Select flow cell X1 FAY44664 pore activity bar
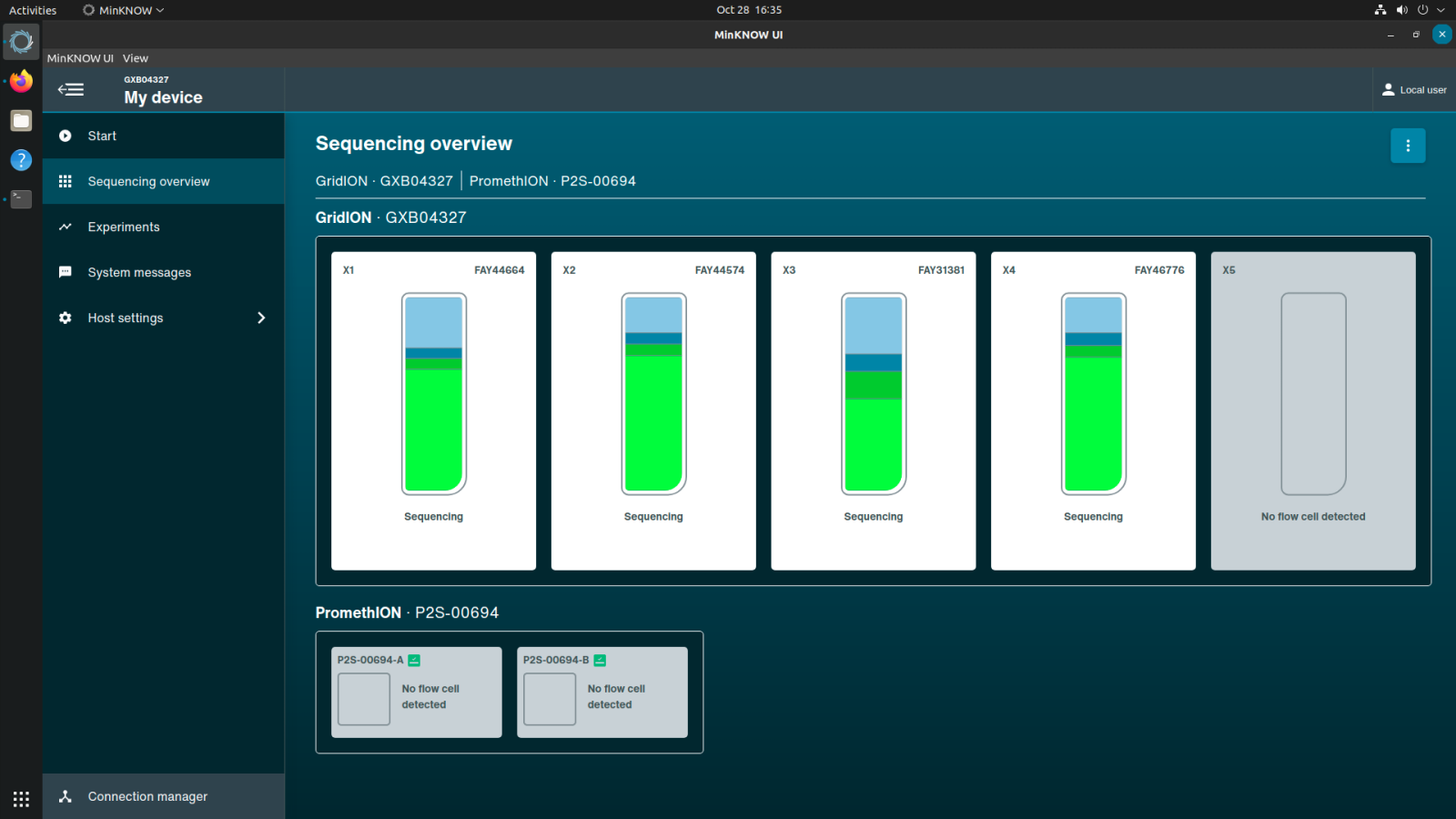The height and width of the screenshot is (819, 1456). coord(434,393)
